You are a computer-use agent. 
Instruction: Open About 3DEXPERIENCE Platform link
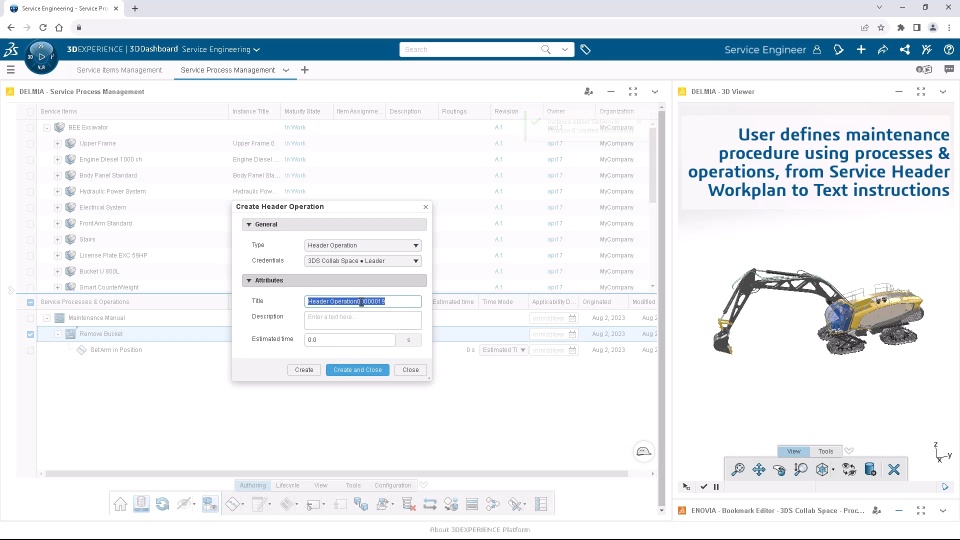click(x=479, y=530)
